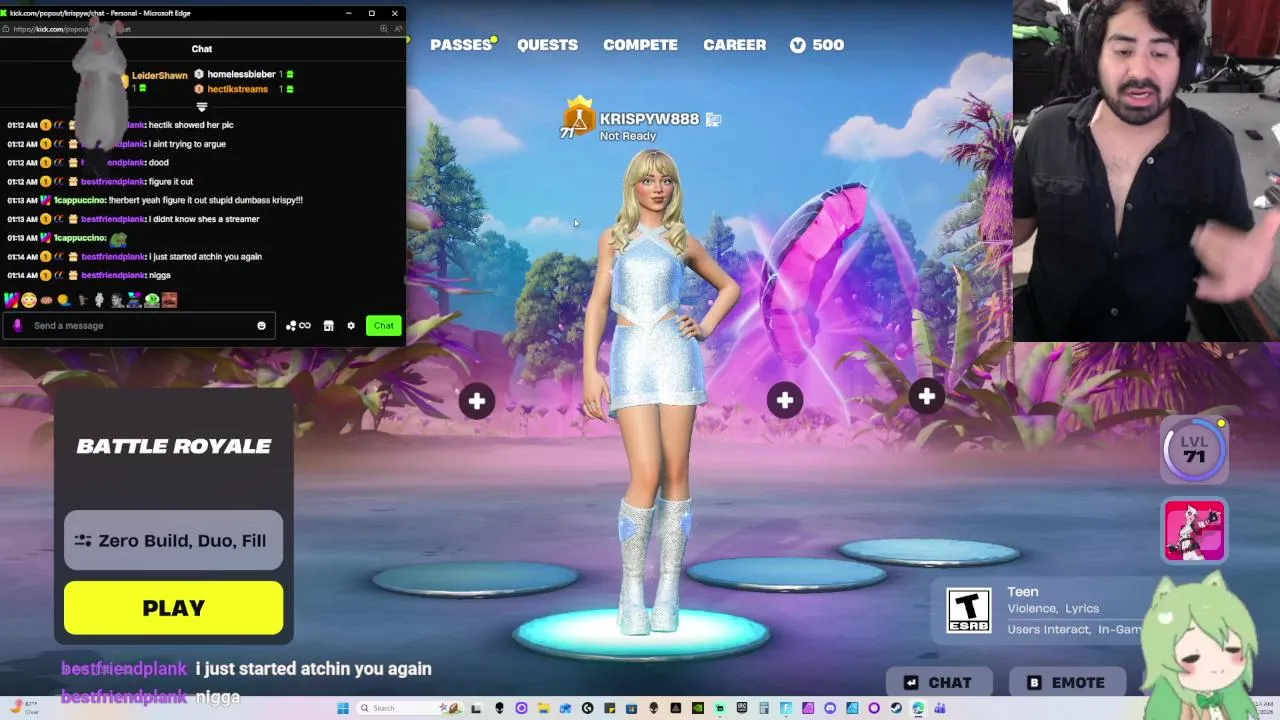
Task: Click the Send a message input field
Action: coord(140,325)
